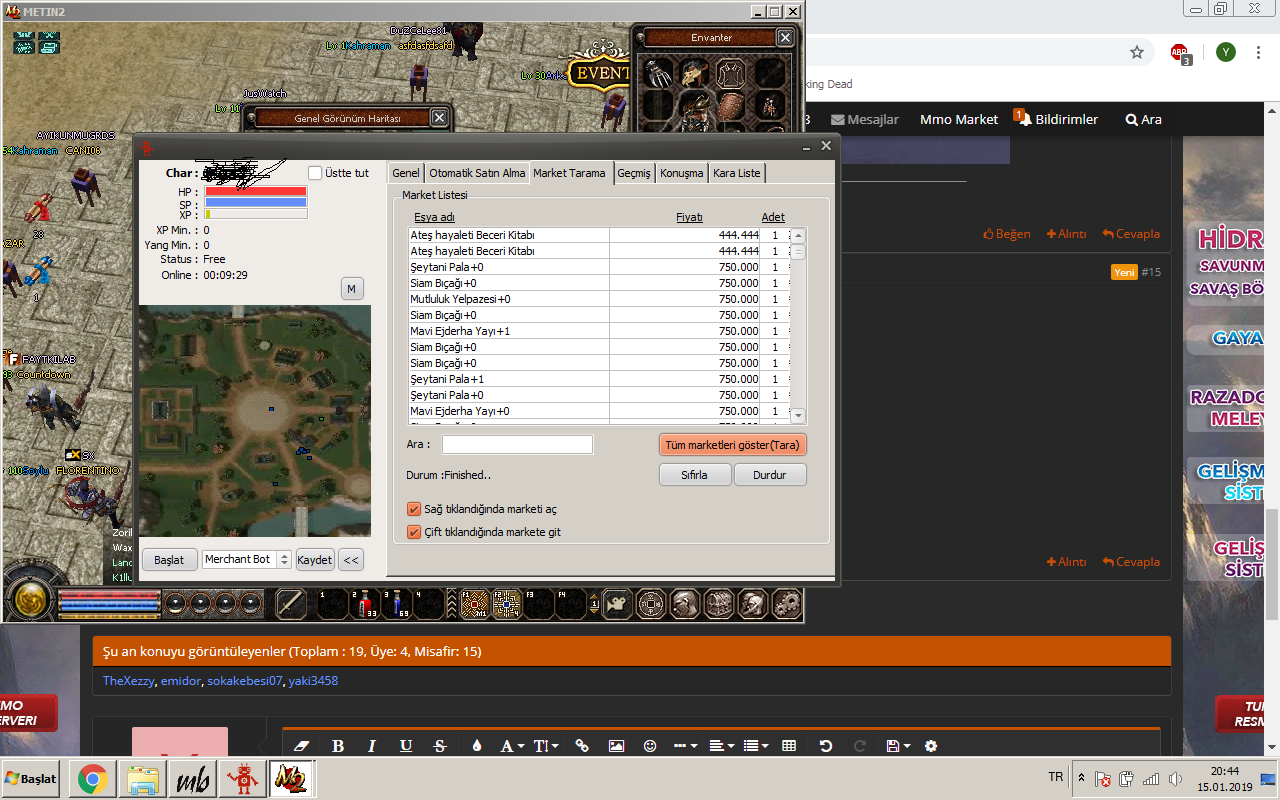
Task: Open the Adblock Plus extension icon
Action: point(1180,53)
